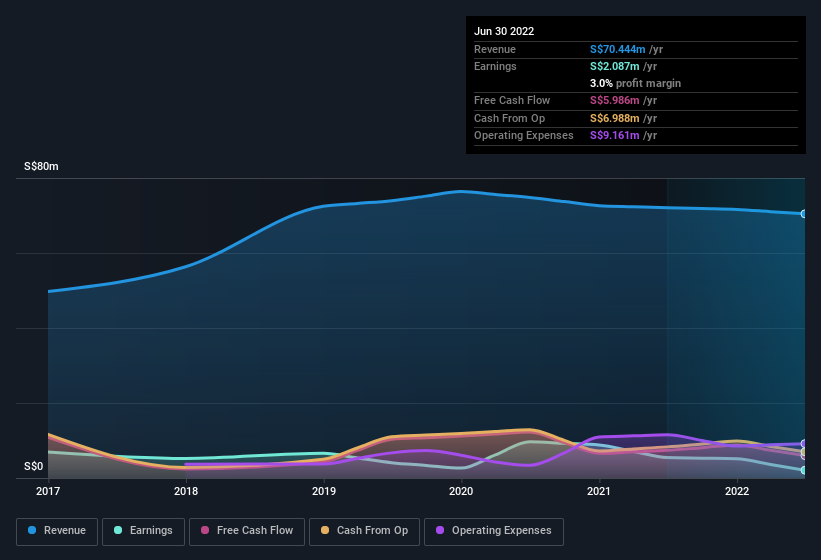Click the blue Revenue endpoint marker on chart
This screenshot has width=821, height=560.
803,214
